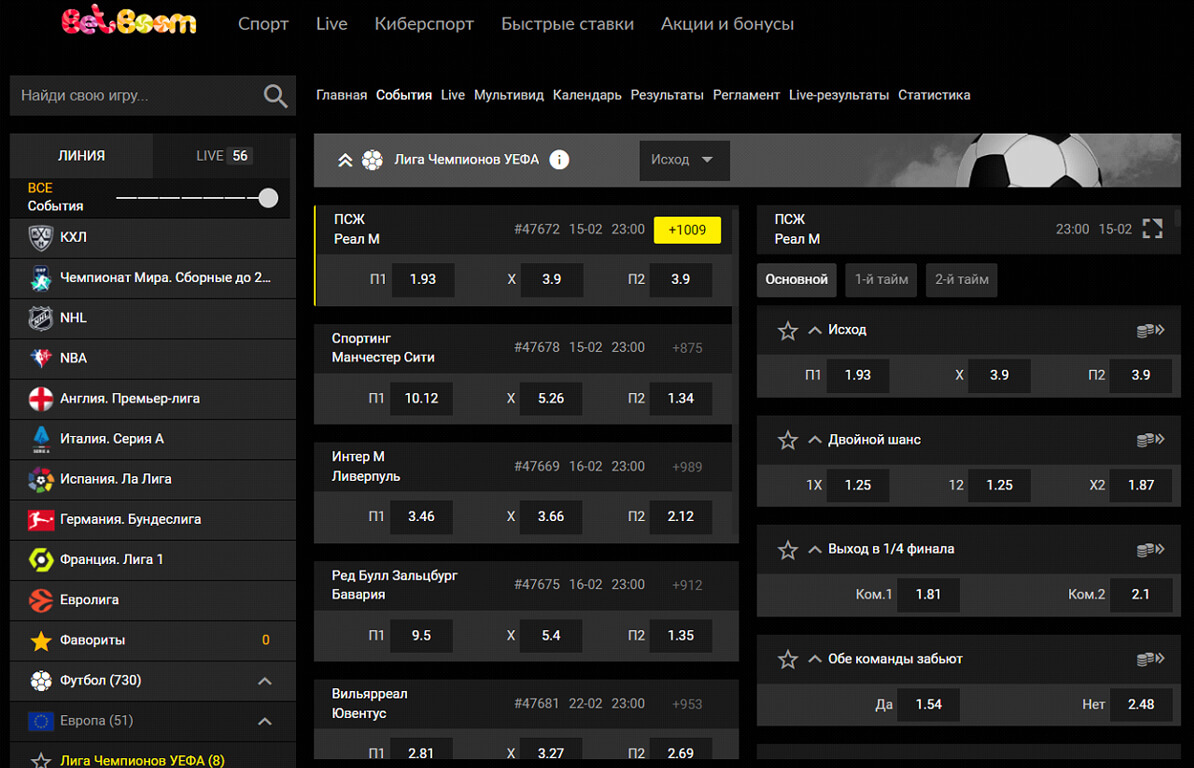The height and width of the screenshot is (768, 1194).
Task: Open the КХЛ league icon
Action: point(40,237)
